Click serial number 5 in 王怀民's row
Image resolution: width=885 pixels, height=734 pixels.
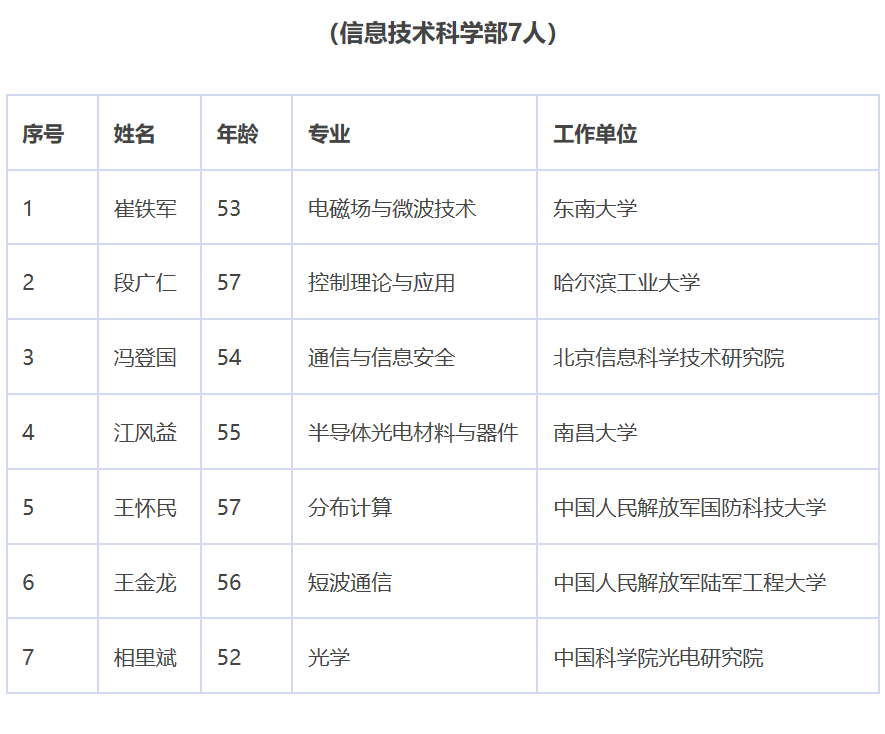coord(28,507)
